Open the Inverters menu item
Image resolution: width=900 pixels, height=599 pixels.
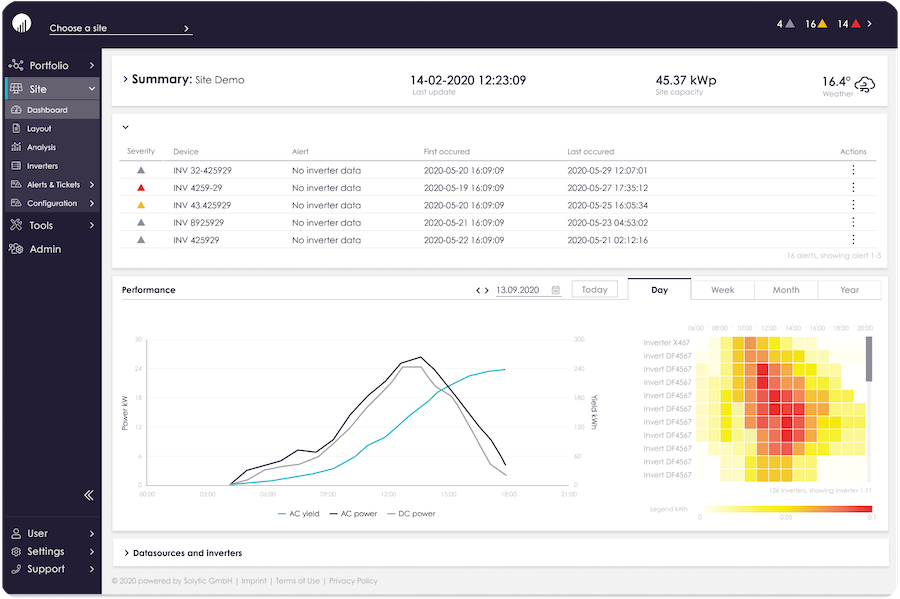52,166
